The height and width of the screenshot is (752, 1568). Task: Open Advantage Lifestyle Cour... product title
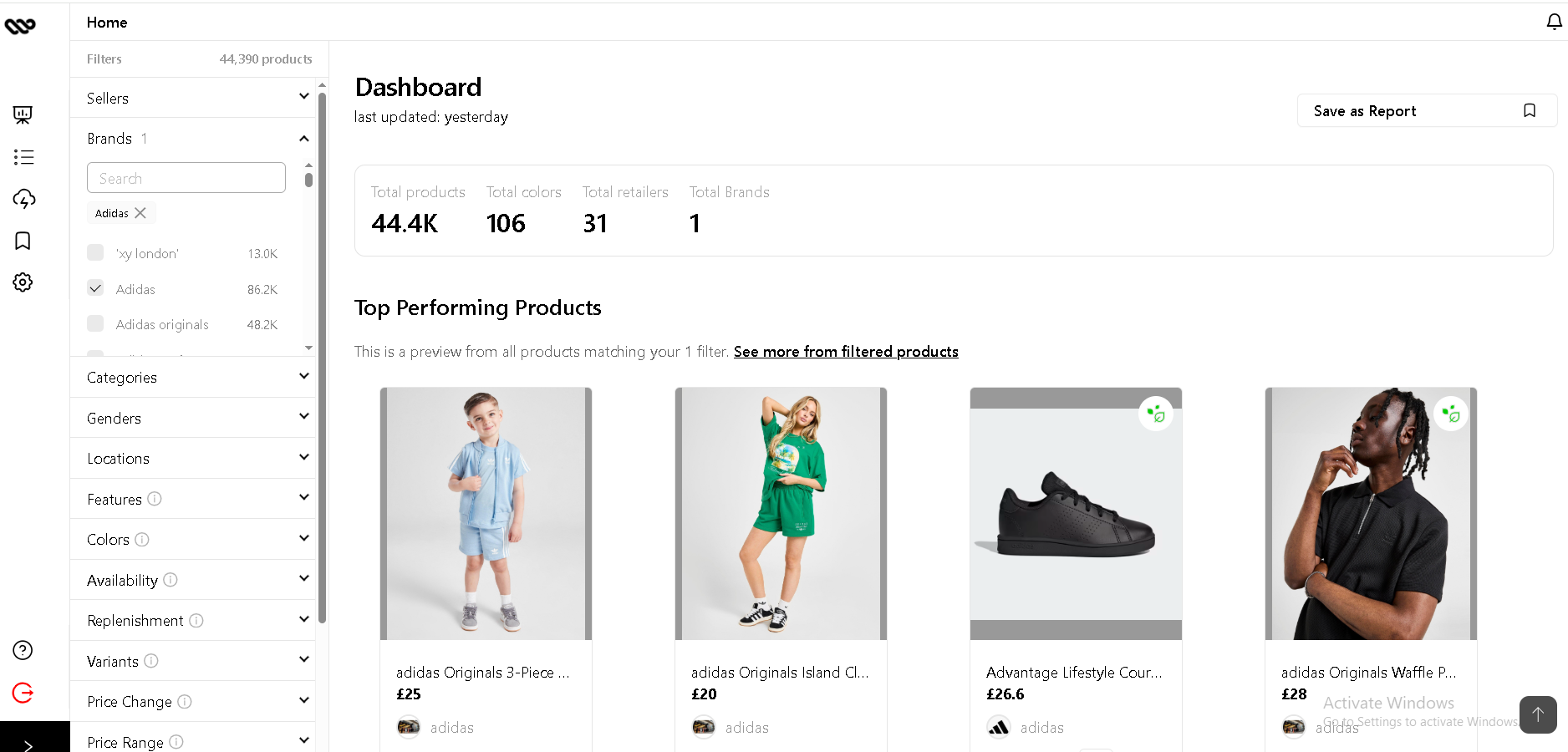point(1074,673)
